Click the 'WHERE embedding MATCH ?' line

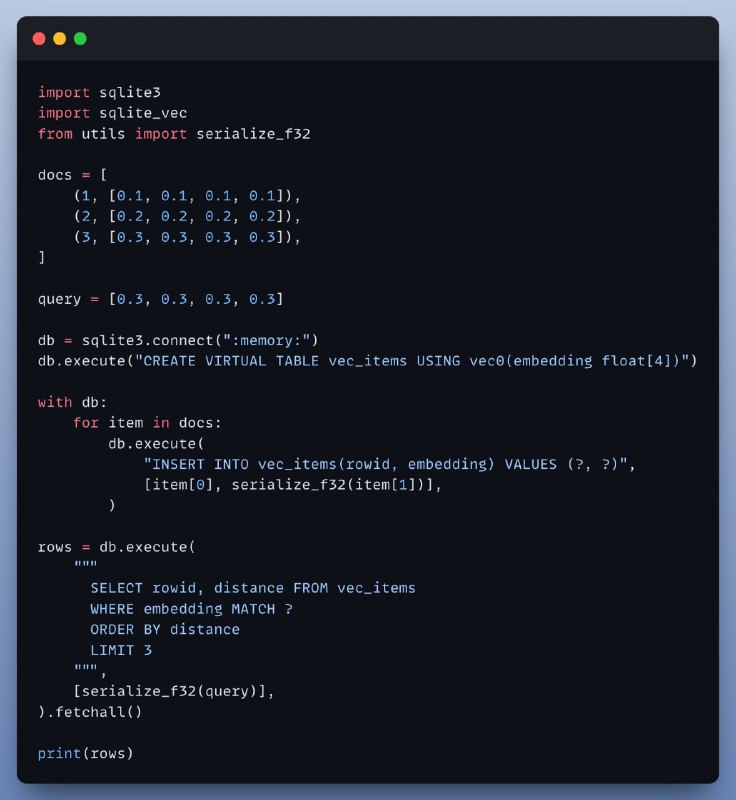191,609
